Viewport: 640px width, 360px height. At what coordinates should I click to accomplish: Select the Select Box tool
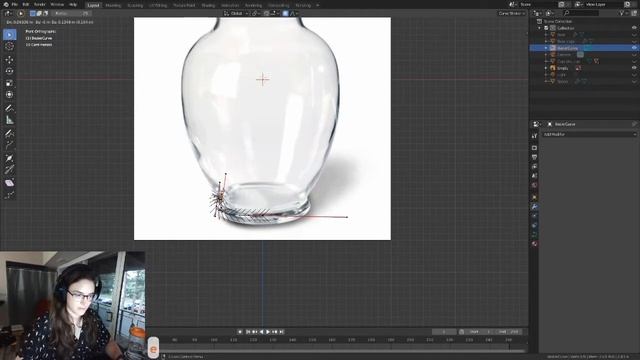(9, 35)
